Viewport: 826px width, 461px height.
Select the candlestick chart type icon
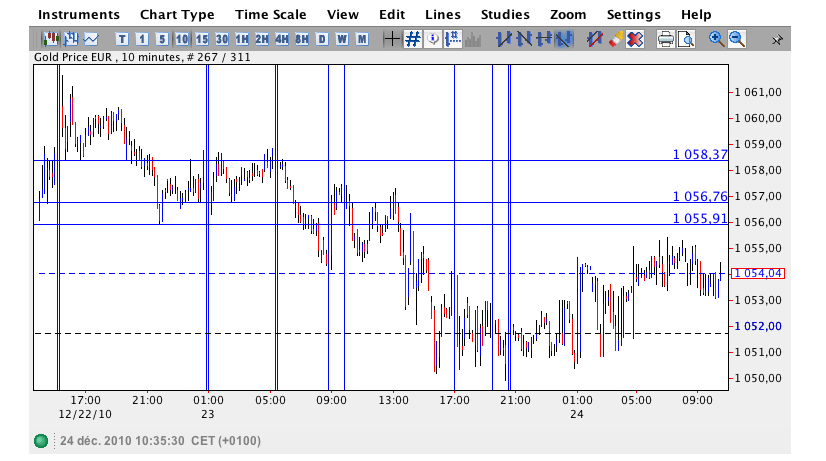pos(51,39)
